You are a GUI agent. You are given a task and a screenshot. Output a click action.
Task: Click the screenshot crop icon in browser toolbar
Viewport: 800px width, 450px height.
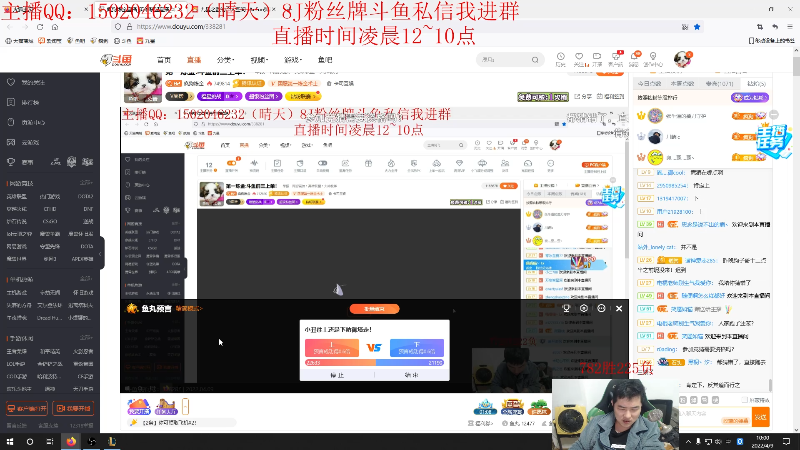coord(760,27)
